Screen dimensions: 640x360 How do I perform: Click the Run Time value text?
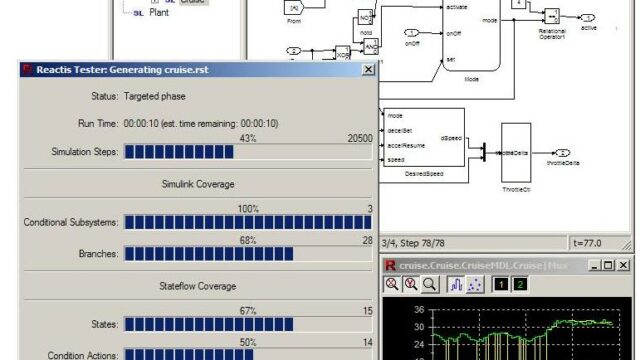(x=201, y=124)
